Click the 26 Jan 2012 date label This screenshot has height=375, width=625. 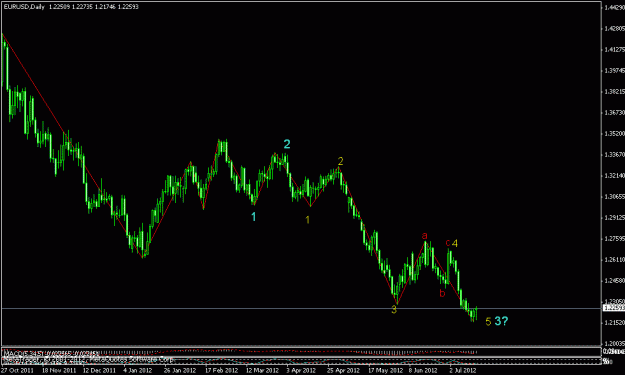pyautogui.click(x=180, y=371)
